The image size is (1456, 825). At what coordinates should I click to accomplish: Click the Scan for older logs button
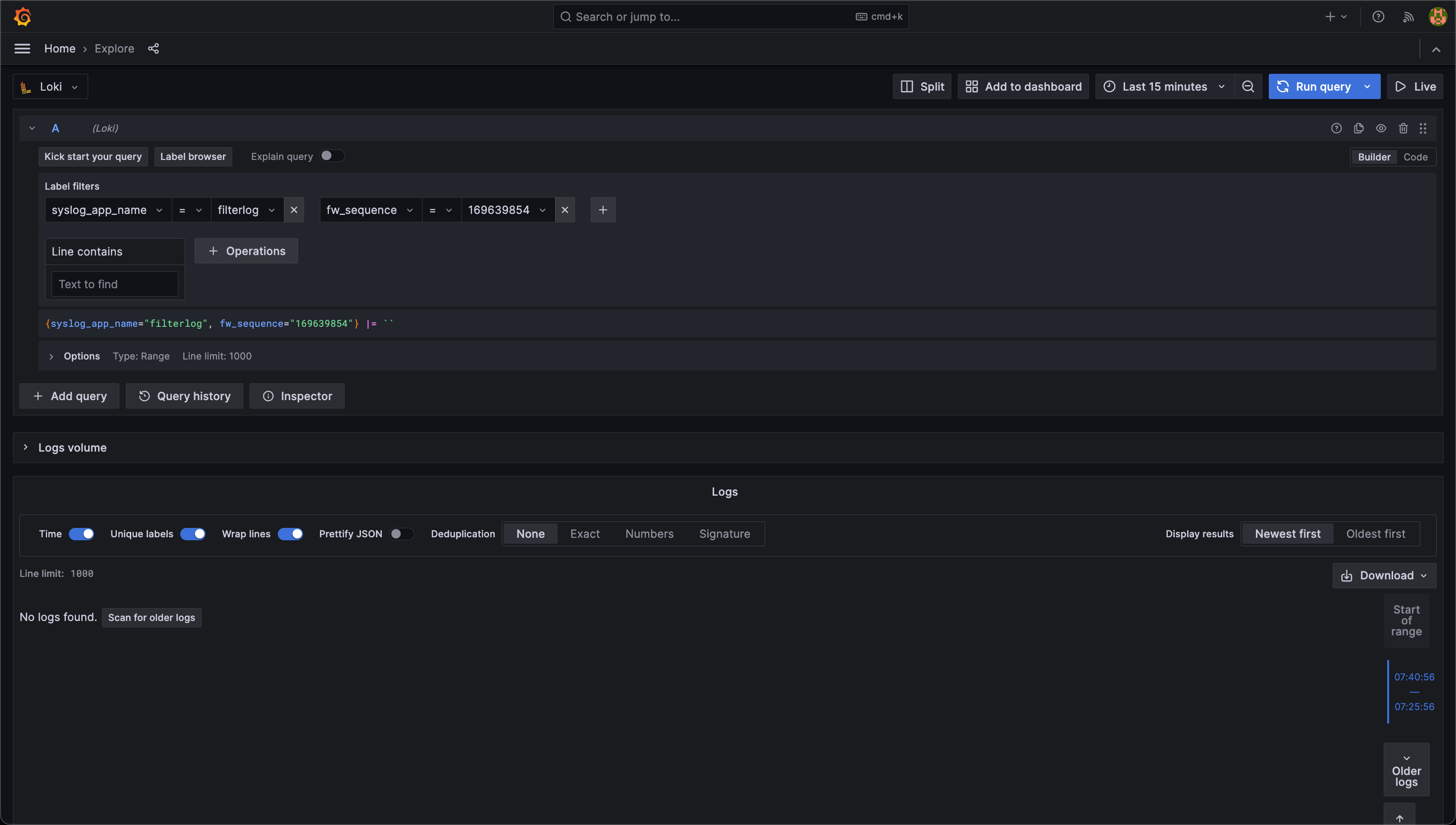[x=151, y=617]
